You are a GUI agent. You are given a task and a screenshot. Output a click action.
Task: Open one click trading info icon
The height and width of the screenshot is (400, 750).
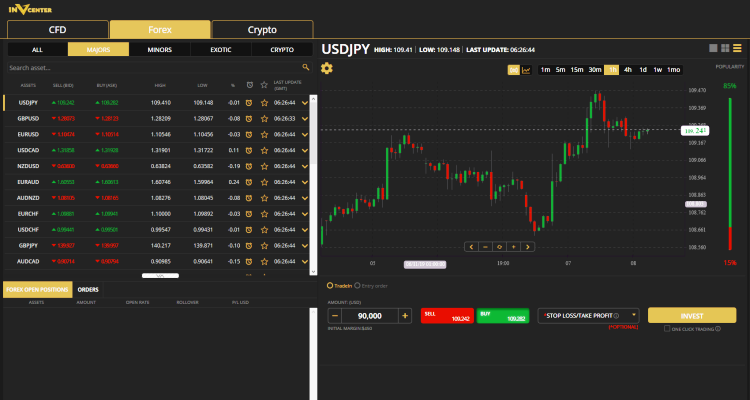718,329
